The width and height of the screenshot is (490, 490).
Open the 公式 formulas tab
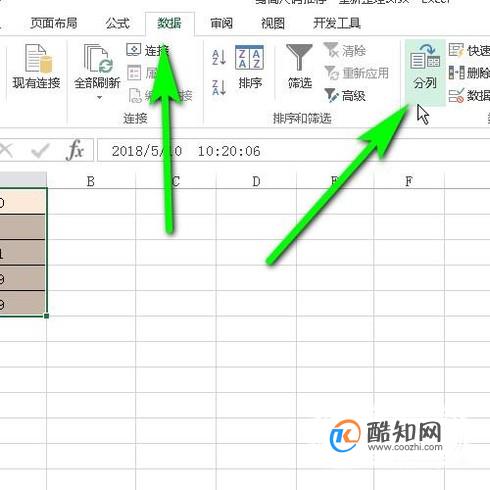point(117,23)
